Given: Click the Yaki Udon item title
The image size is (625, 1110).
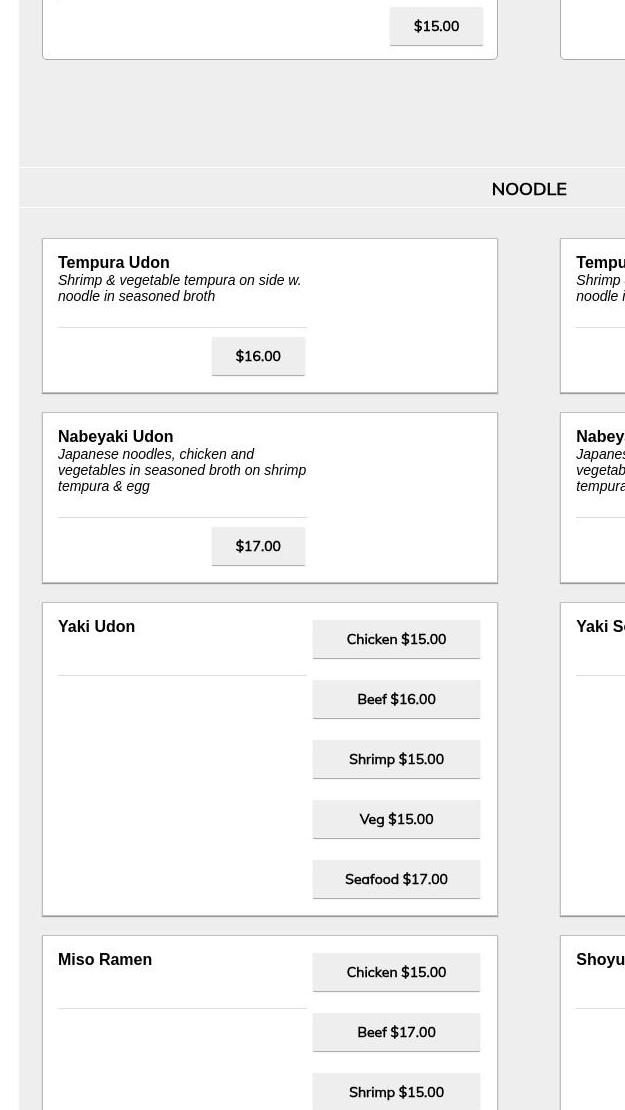Looking at the screenshot, I should click(97, 626).
